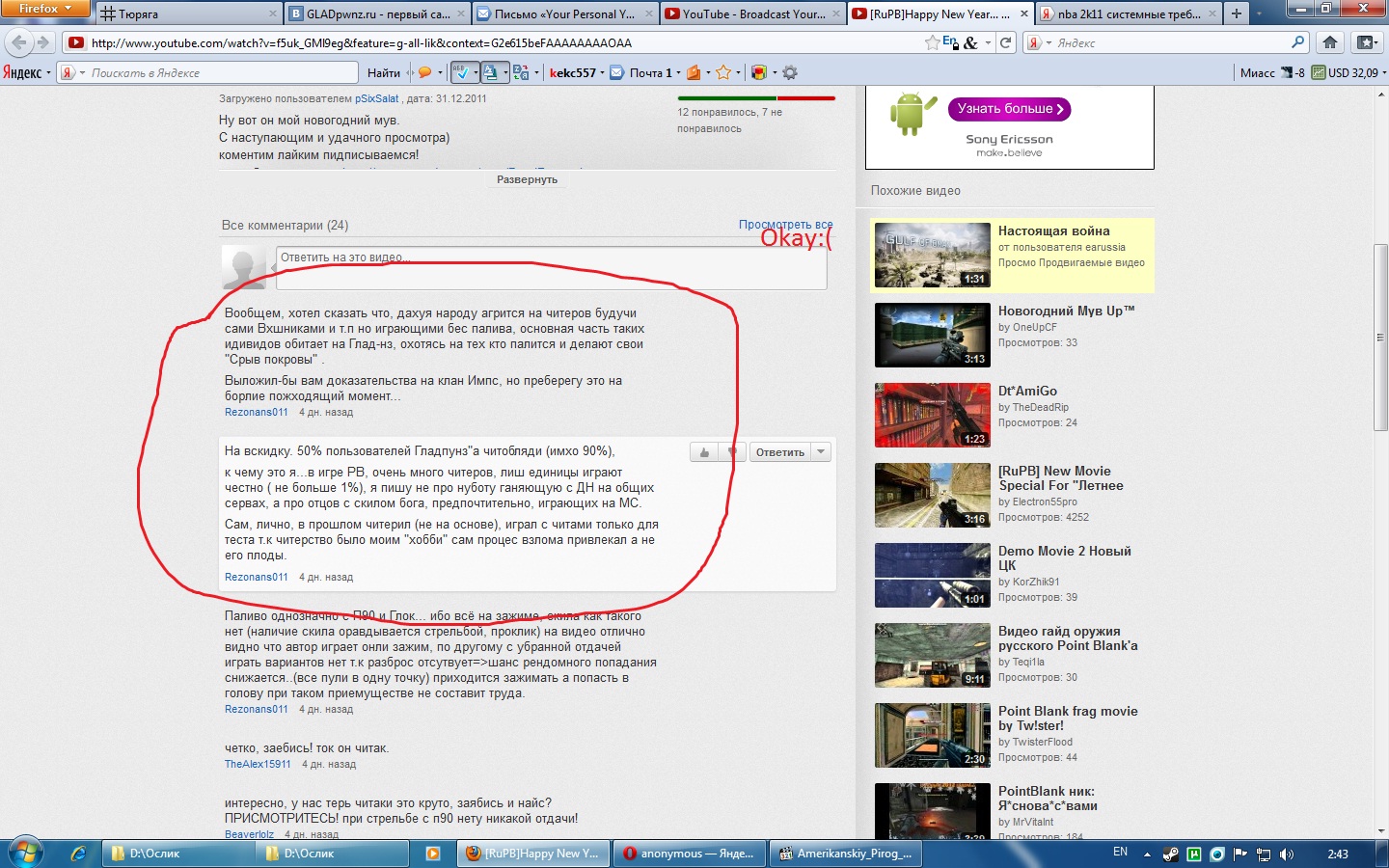Click the page's vertical scrollbar thumb

tap(1380, 338)
